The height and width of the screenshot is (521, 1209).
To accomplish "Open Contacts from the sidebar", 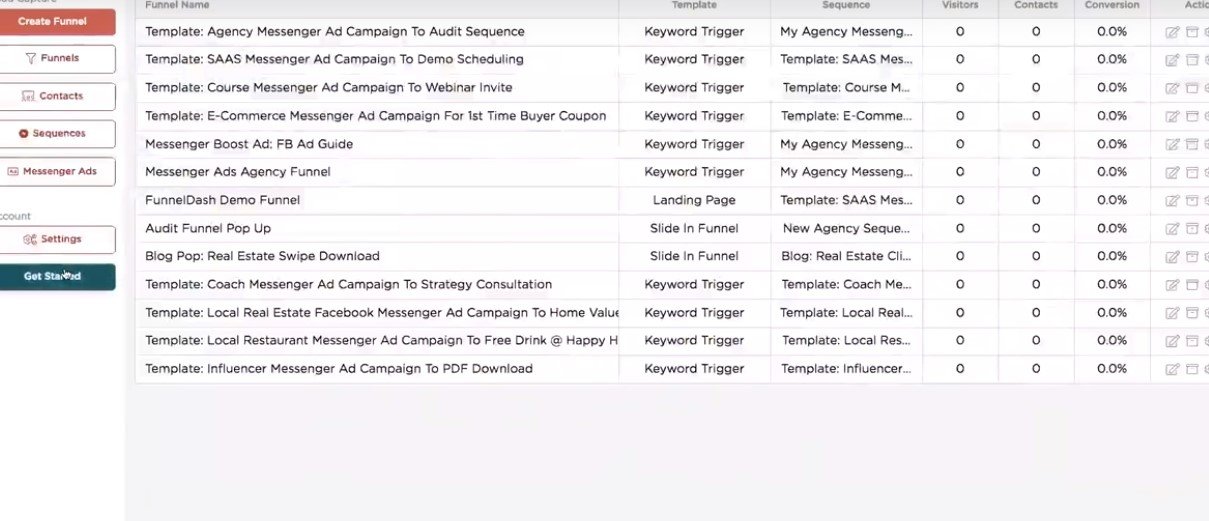I will tap(57, 97).
